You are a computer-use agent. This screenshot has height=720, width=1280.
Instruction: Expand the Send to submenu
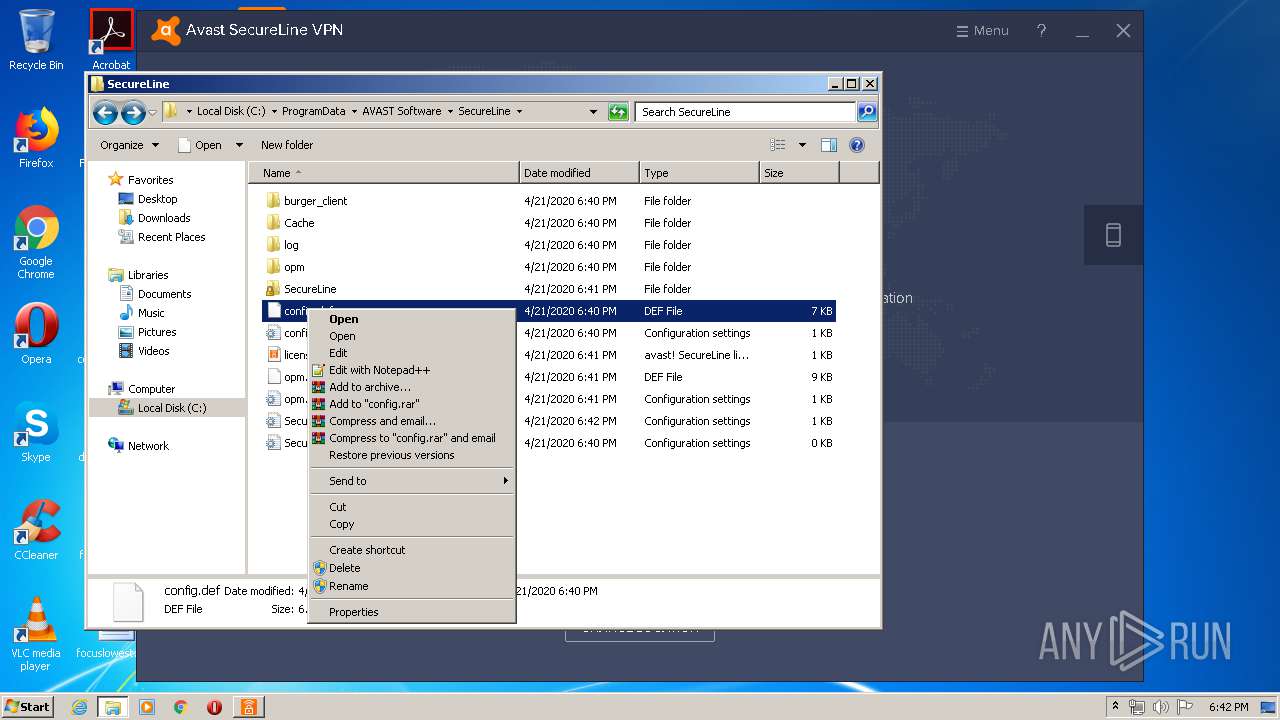(x=412, y=481)
